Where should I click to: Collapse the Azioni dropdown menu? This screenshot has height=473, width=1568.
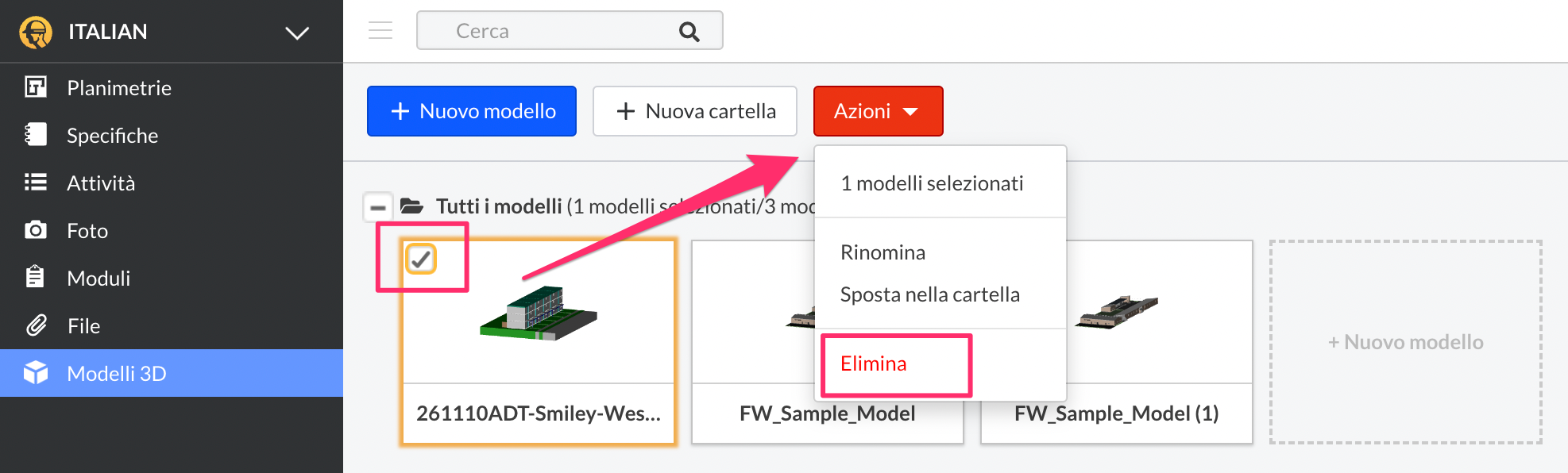[878, 111]
